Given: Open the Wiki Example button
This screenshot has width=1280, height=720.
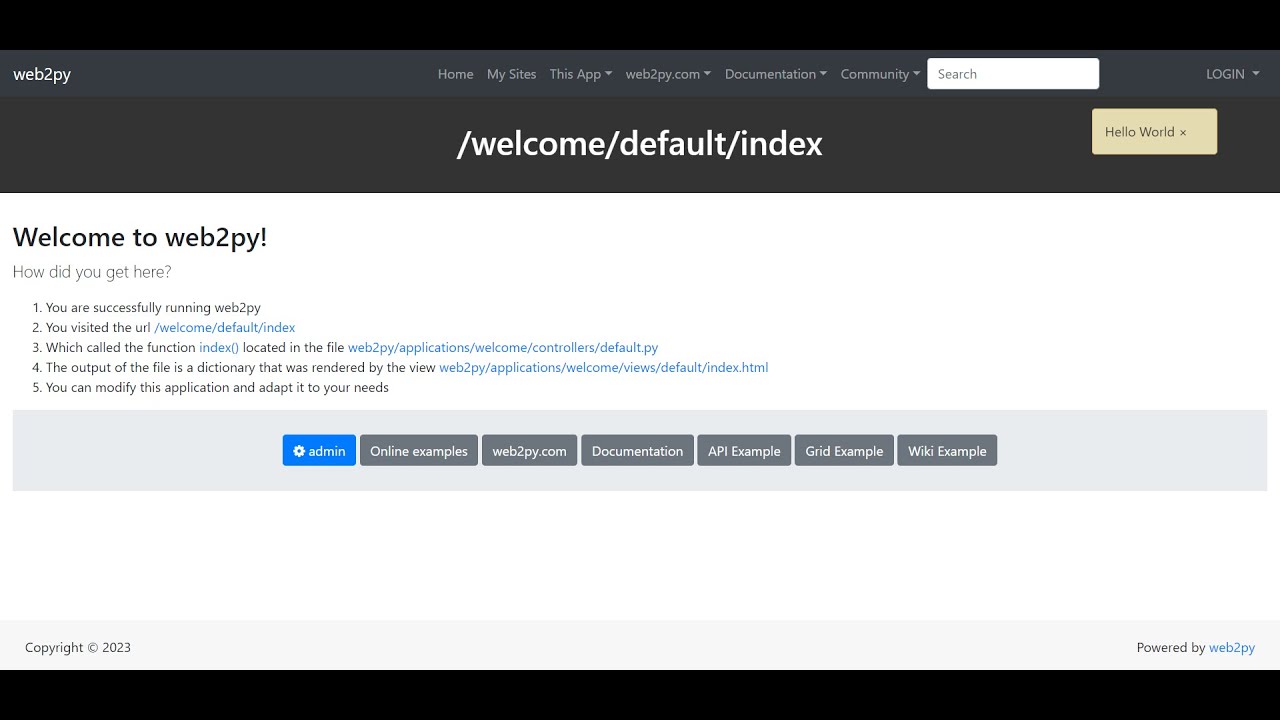Looking at the screenshot, I should (947, 451).
